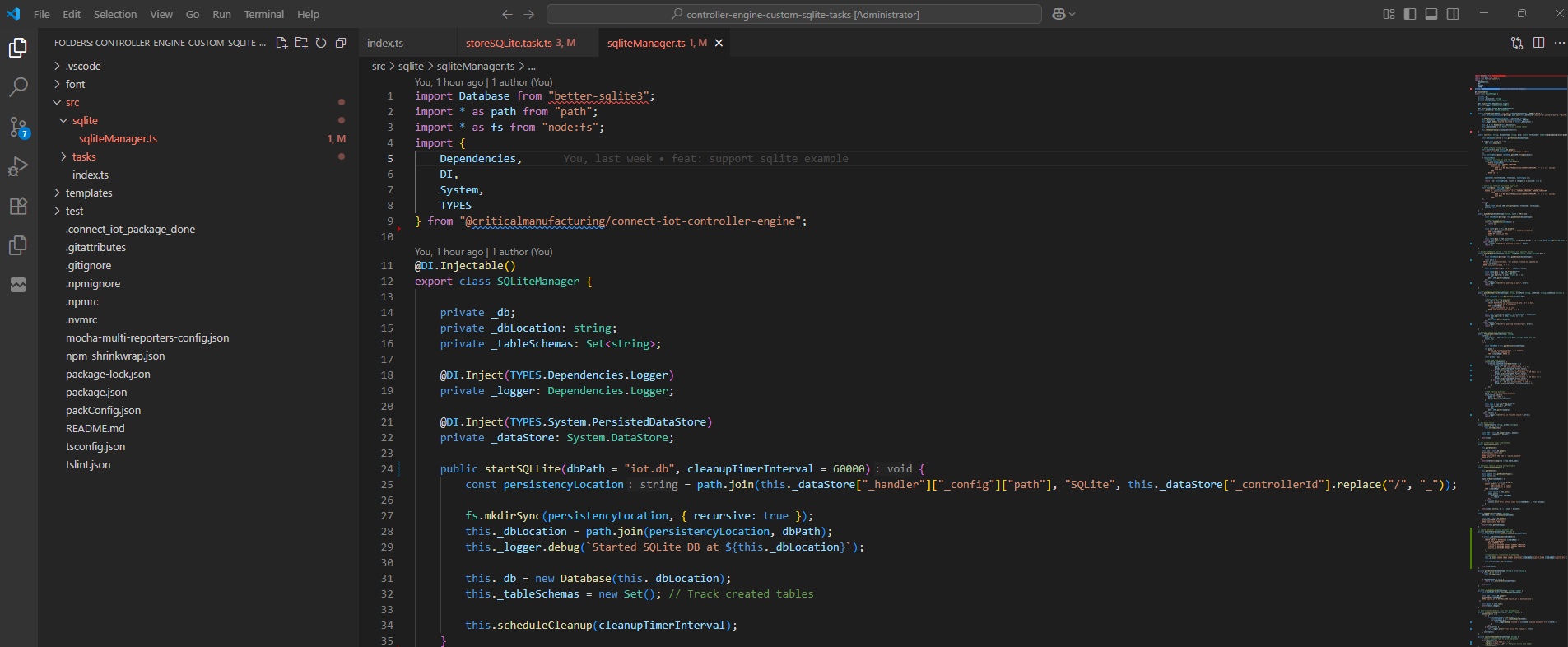
Task: Open the Copilot chat icon in title bar
Action: pos(1063,14)
